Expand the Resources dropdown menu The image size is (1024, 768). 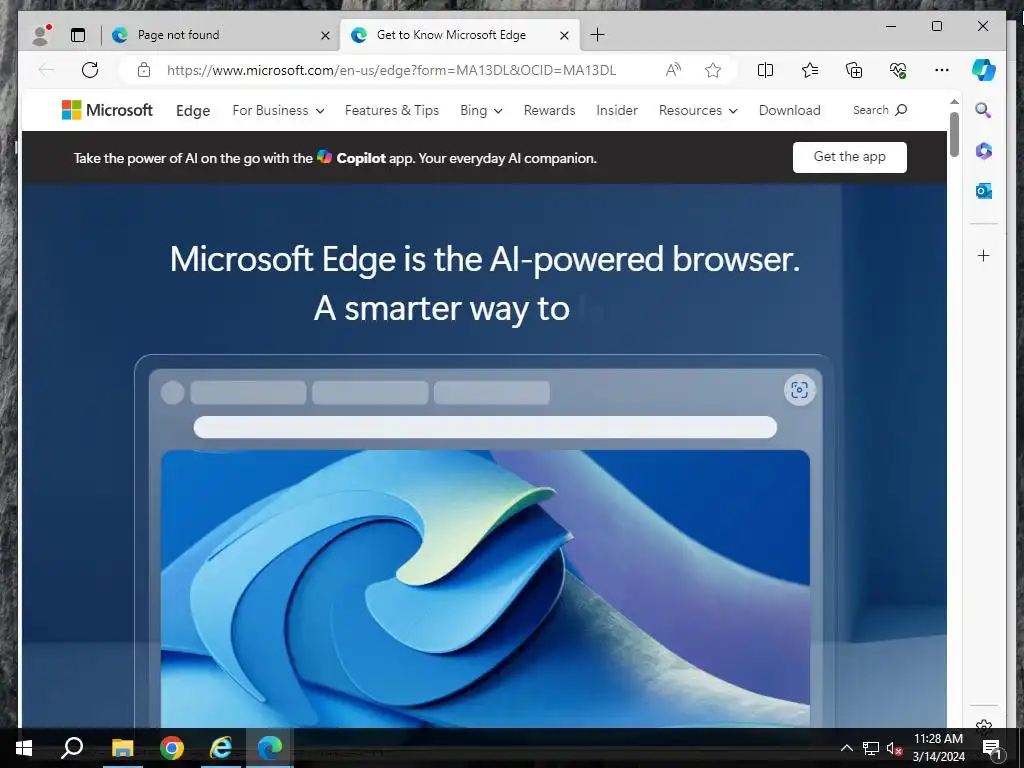point(698,110)
